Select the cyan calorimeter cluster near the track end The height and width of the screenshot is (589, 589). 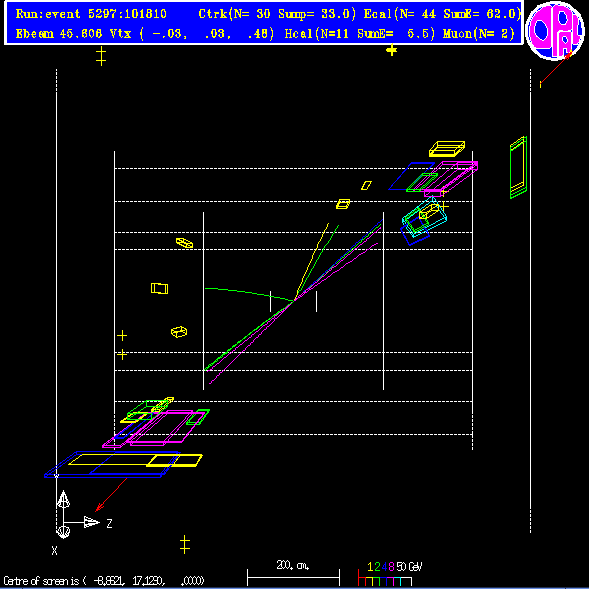pos(424,217)
